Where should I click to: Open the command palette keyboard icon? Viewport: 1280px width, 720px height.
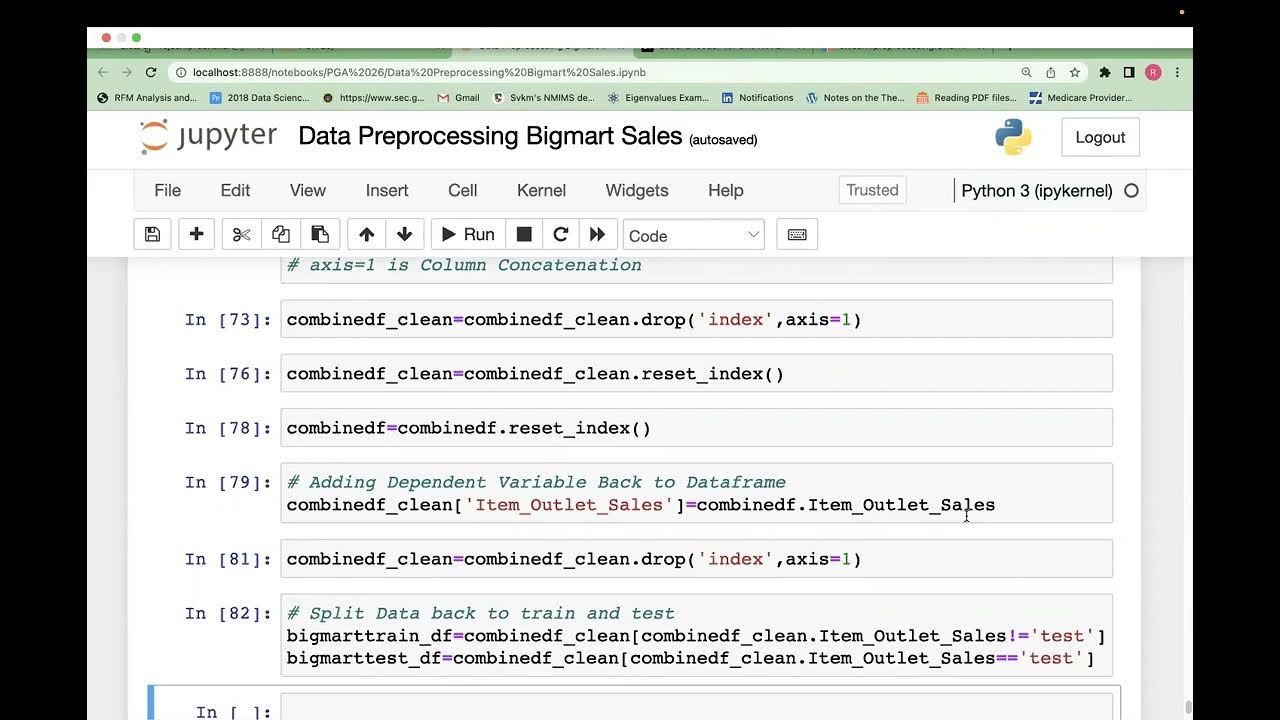797,235
